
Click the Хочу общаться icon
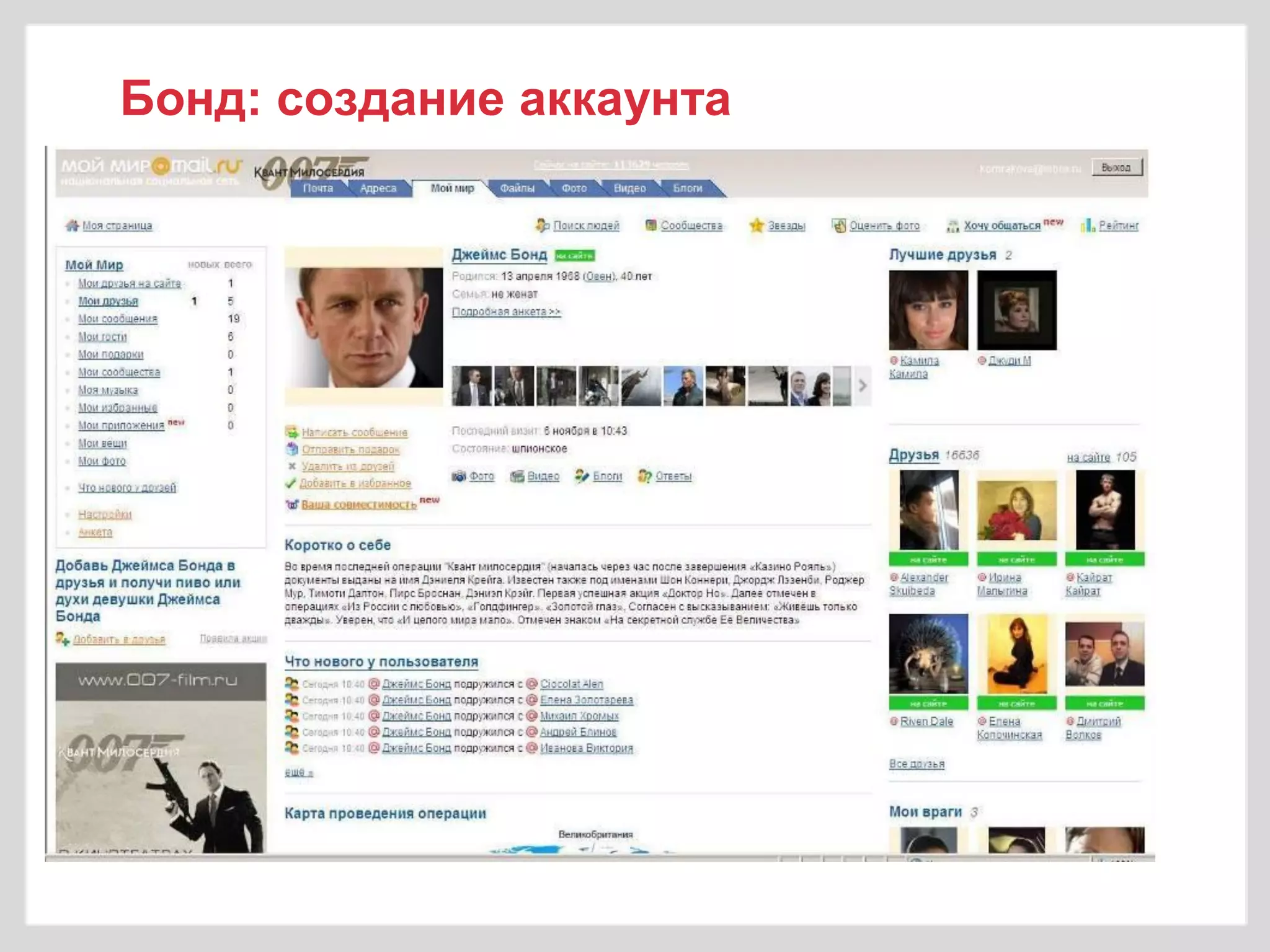click(952, 226)
